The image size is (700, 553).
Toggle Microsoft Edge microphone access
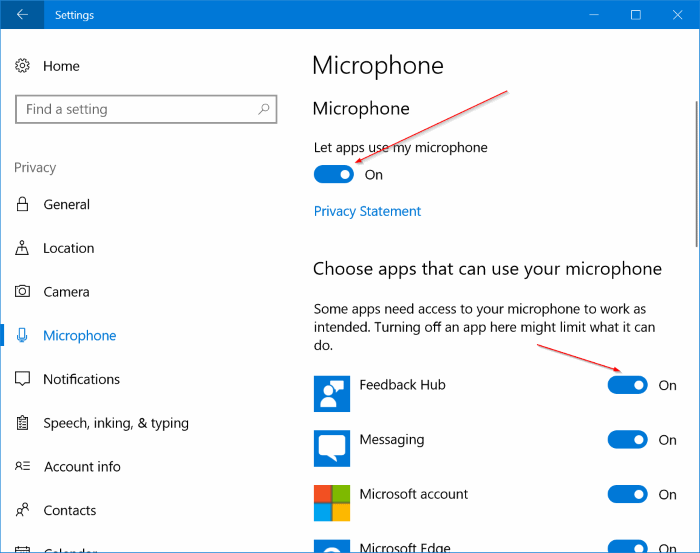(x=627, y=547)
